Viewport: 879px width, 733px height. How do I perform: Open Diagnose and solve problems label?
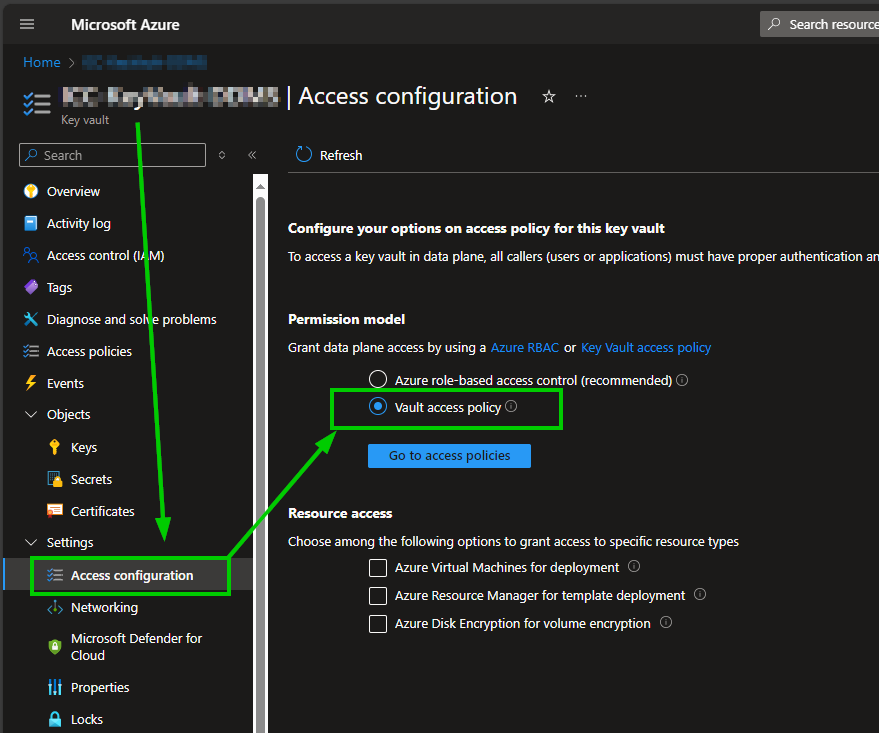tap(132, 319)
